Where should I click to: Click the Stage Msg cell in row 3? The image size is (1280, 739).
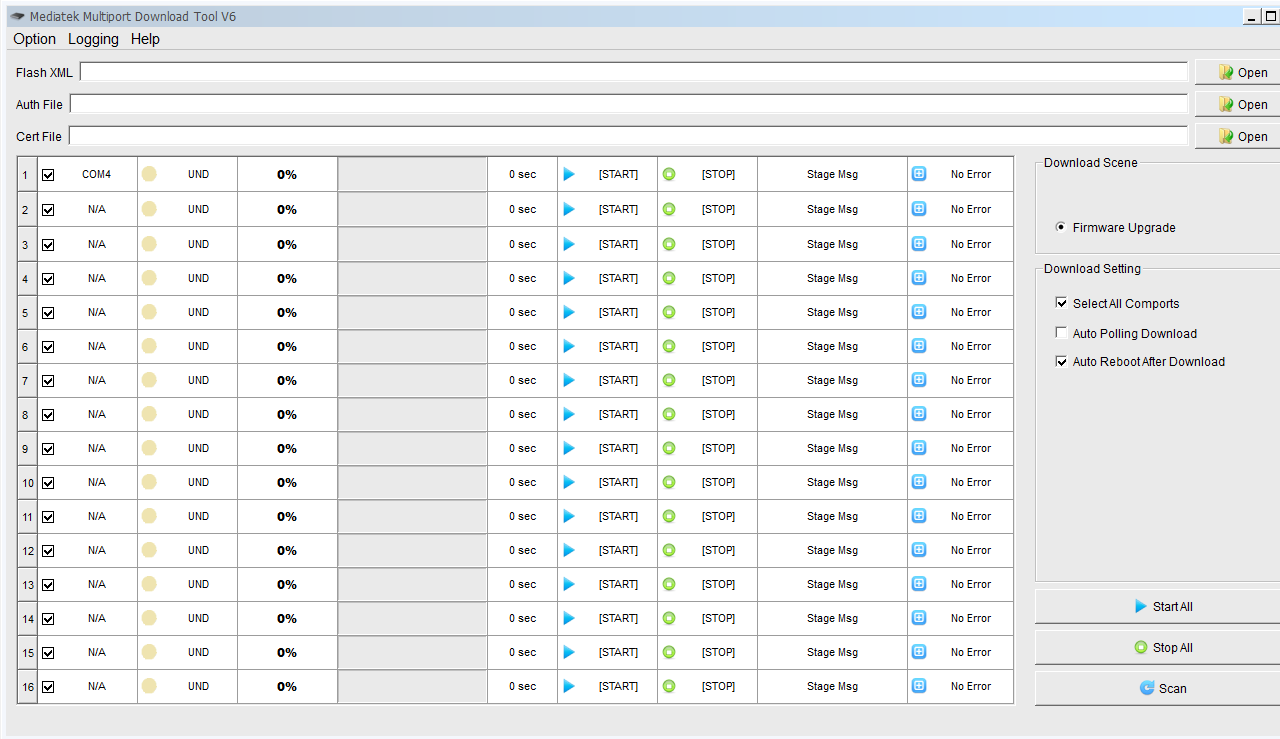(x=832, y=244)
